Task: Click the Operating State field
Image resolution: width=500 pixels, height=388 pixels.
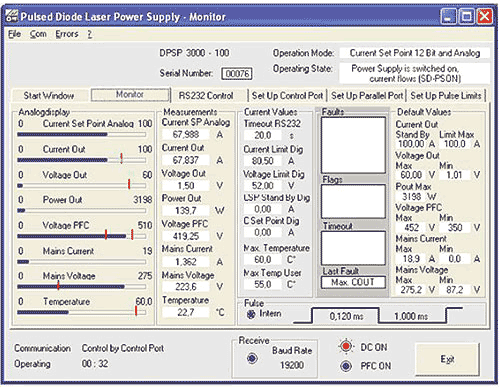Action: pyautogui.click(x=415, y=73)
